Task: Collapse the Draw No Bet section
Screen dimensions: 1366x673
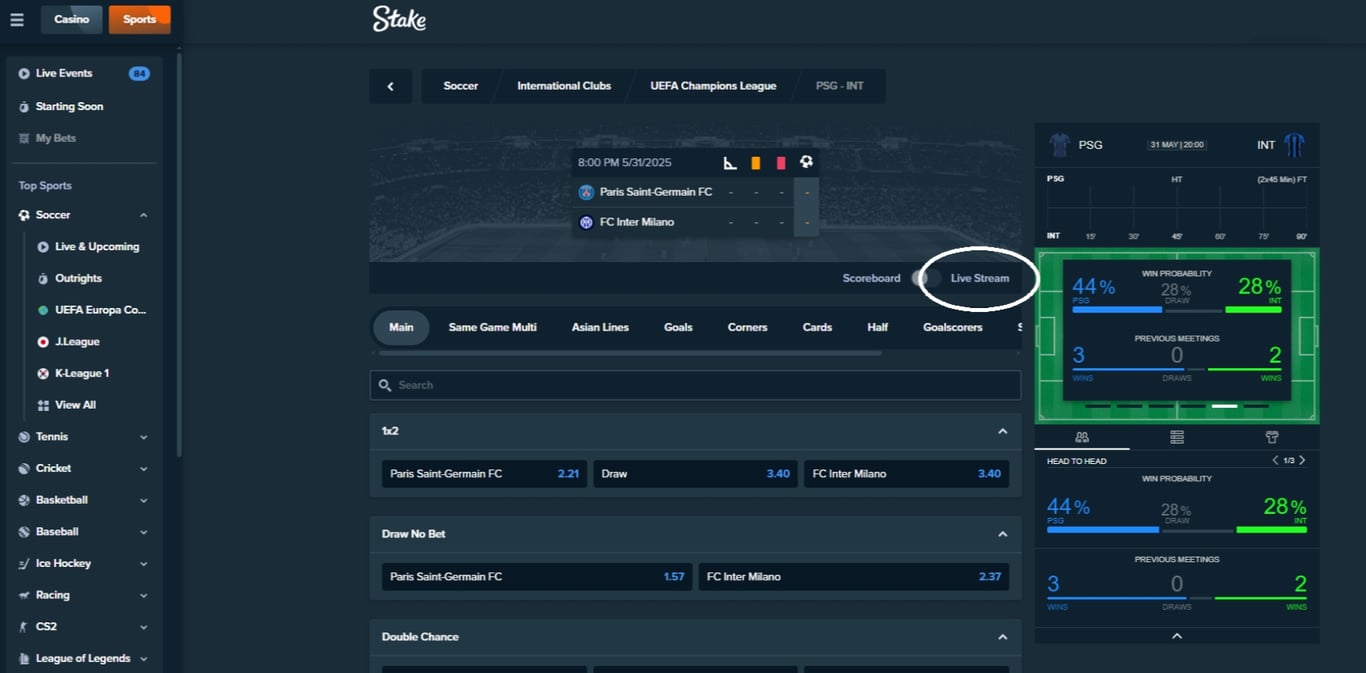Action: point(1002,533)
